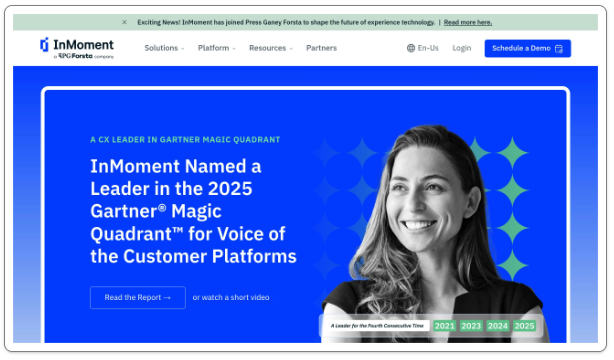Click the calendar icon in Schedule a Demo
The image size is (614, 360).
tap(559, 49)
